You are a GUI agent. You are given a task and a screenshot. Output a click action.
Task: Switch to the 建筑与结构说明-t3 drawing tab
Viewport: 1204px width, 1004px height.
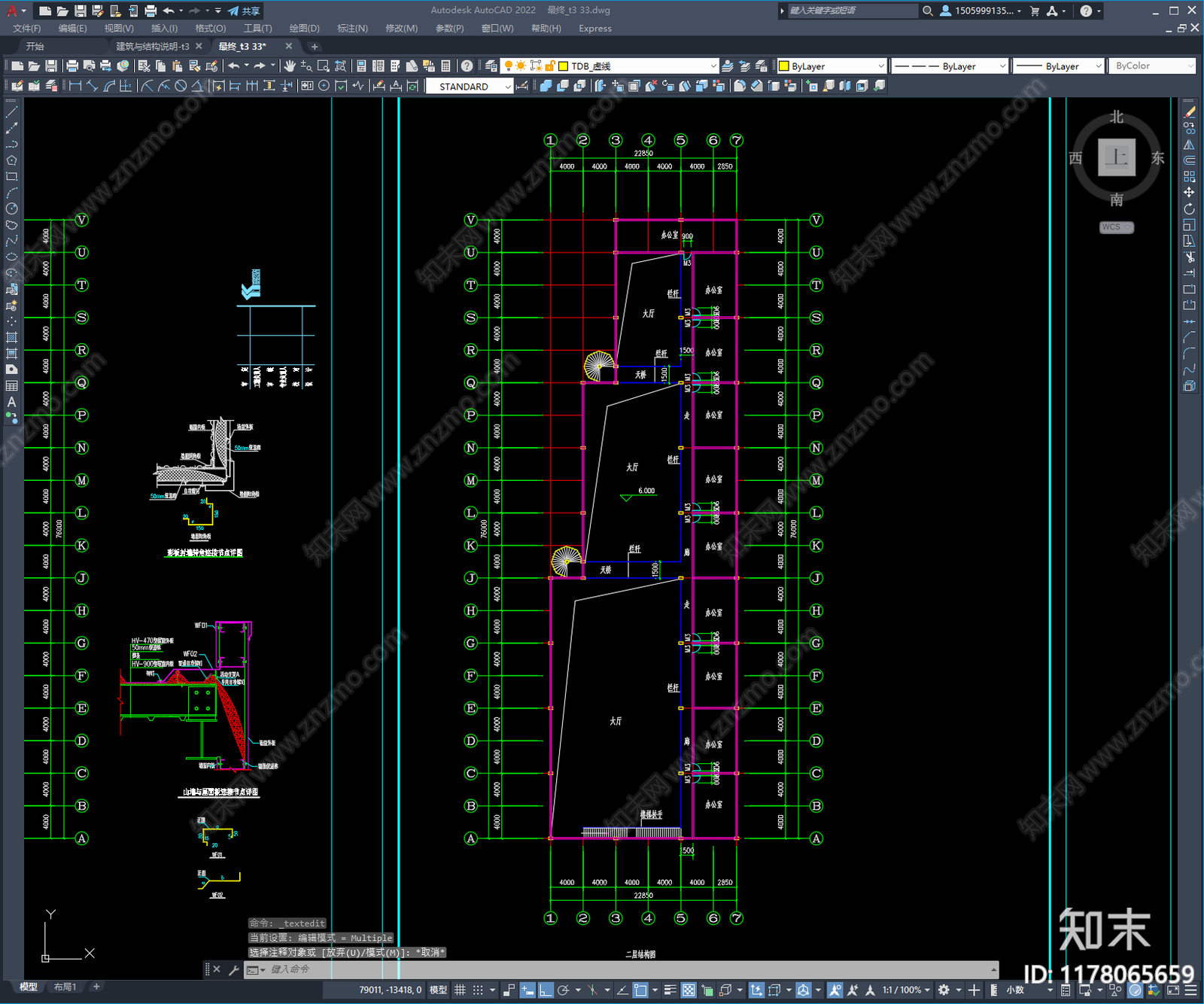coord(153,47)
